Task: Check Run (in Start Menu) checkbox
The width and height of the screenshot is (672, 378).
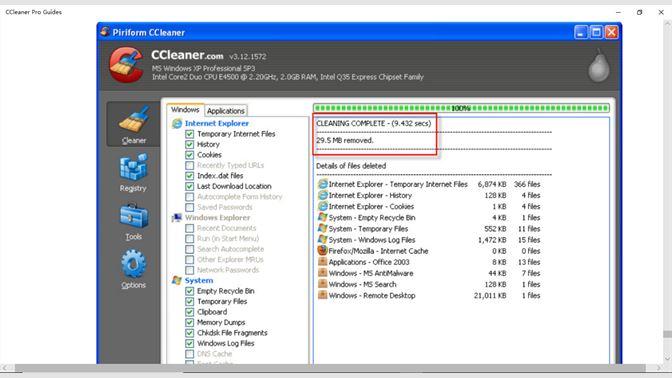Action: pyautogui.click(x=189, y=239)
